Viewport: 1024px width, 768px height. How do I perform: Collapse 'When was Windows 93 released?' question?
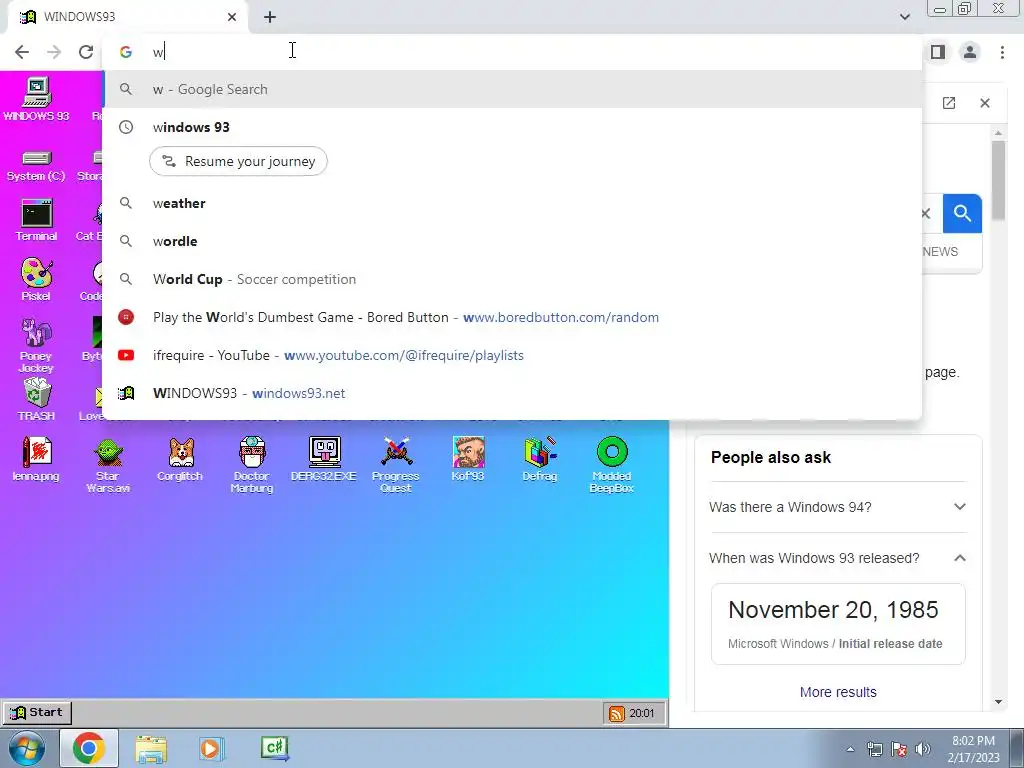tap(838, 558)
